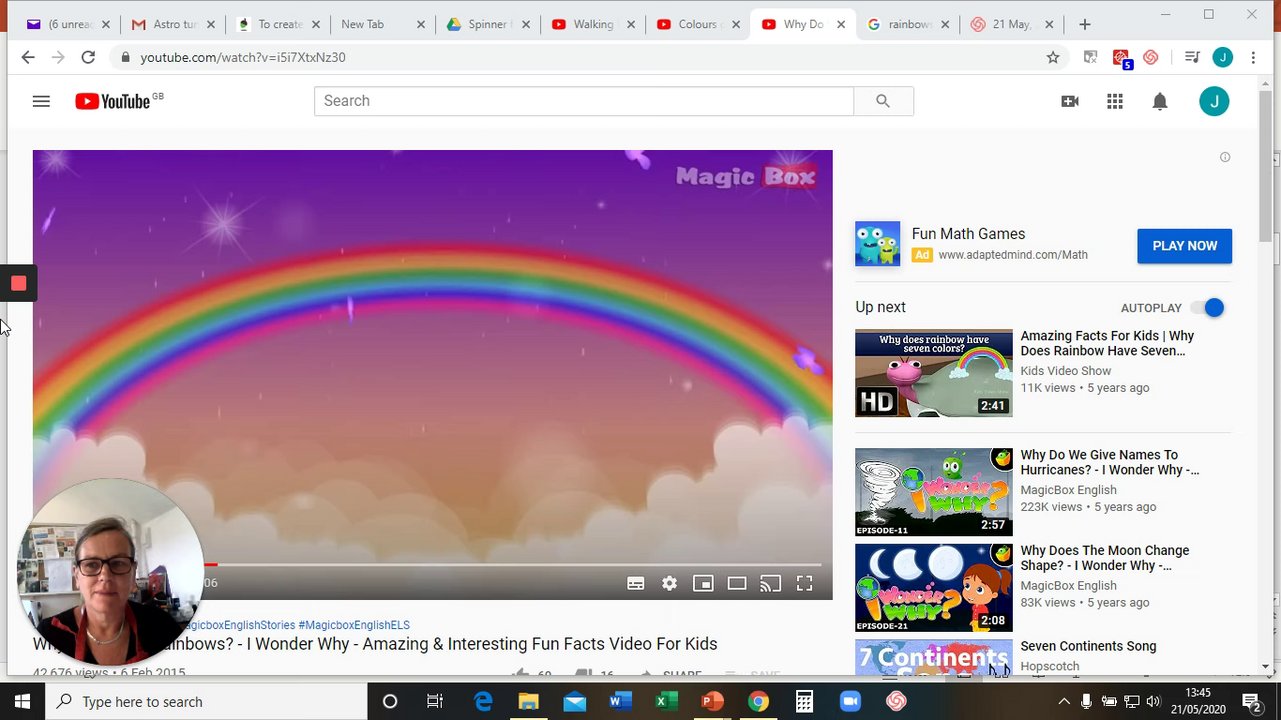Open Microsoft Edge from the taskbar
The width and height of the screenshot is (1281, 720).
click(483, 702)
